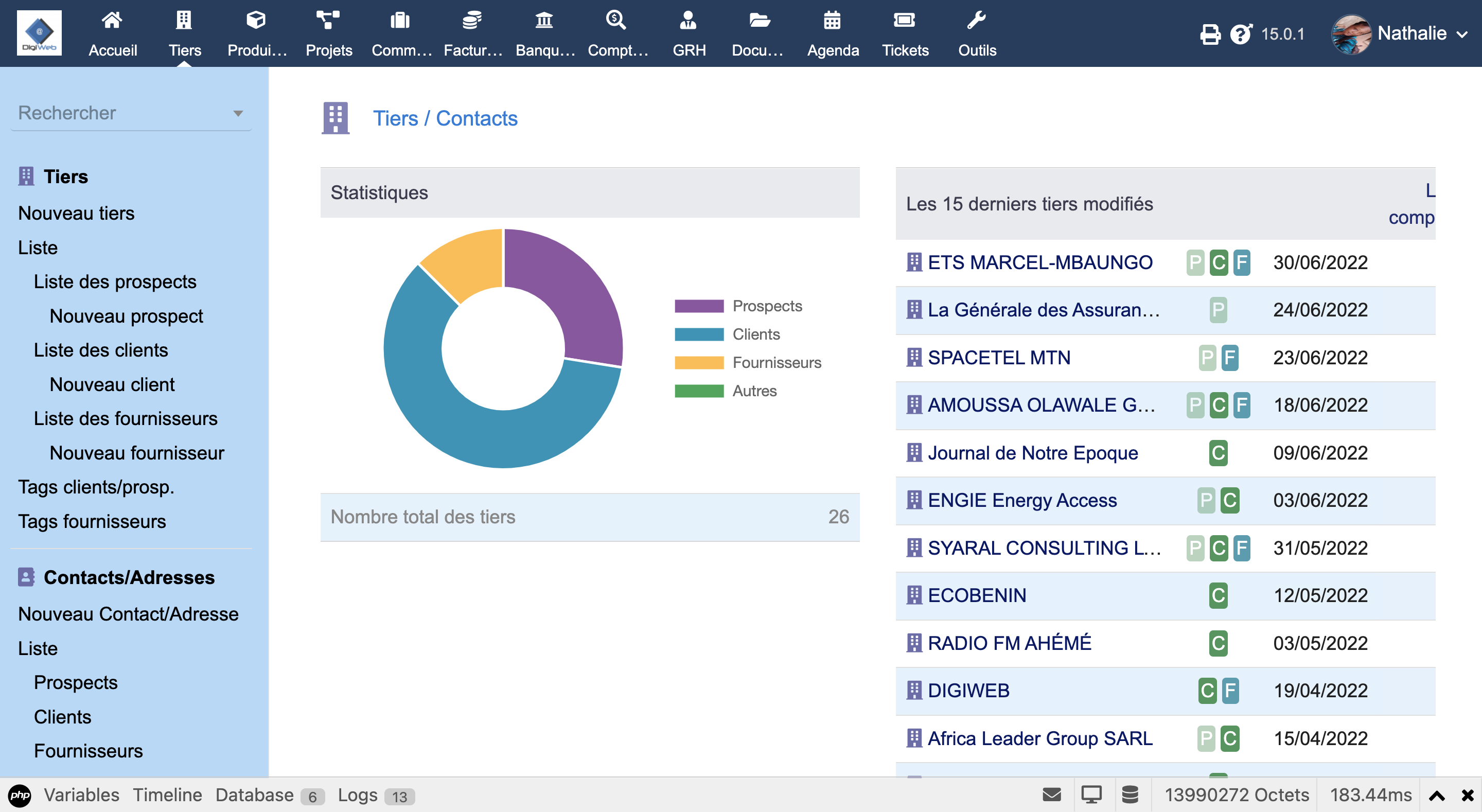Click the debug bar database icon
1482x812 pixels.
point(1130,795)
